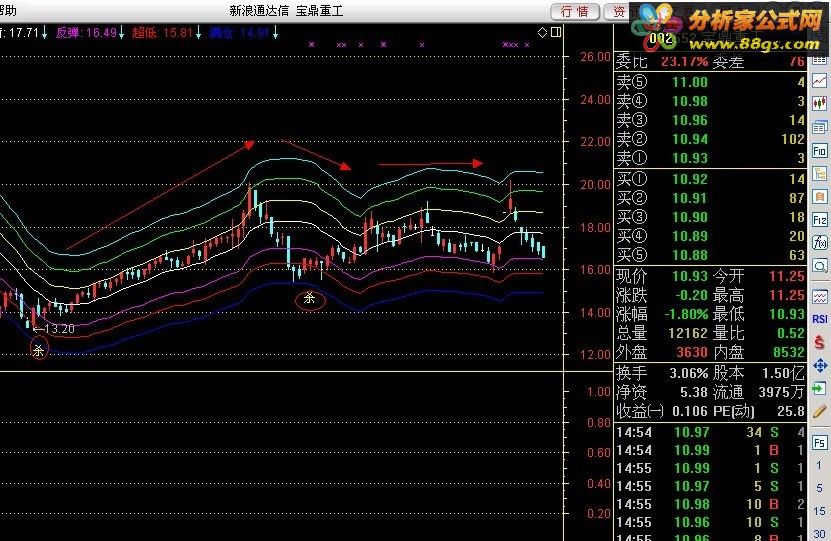Select the 卖② 10.94 ask row
Screen dimensions: 831x541
click(710, 139)
